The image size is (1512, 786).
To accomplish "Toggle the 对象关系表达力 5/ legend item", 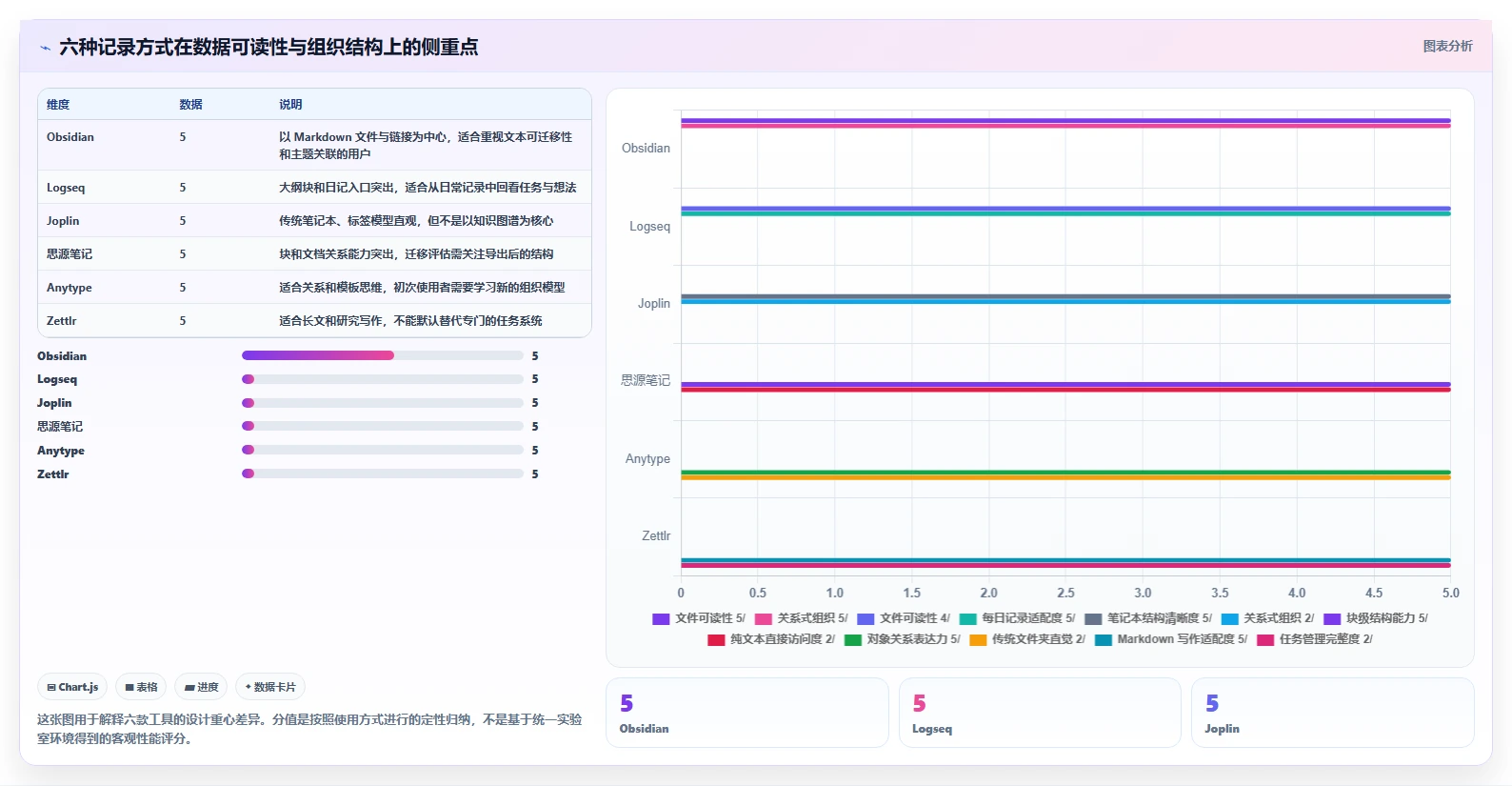I will pos(903,639).
